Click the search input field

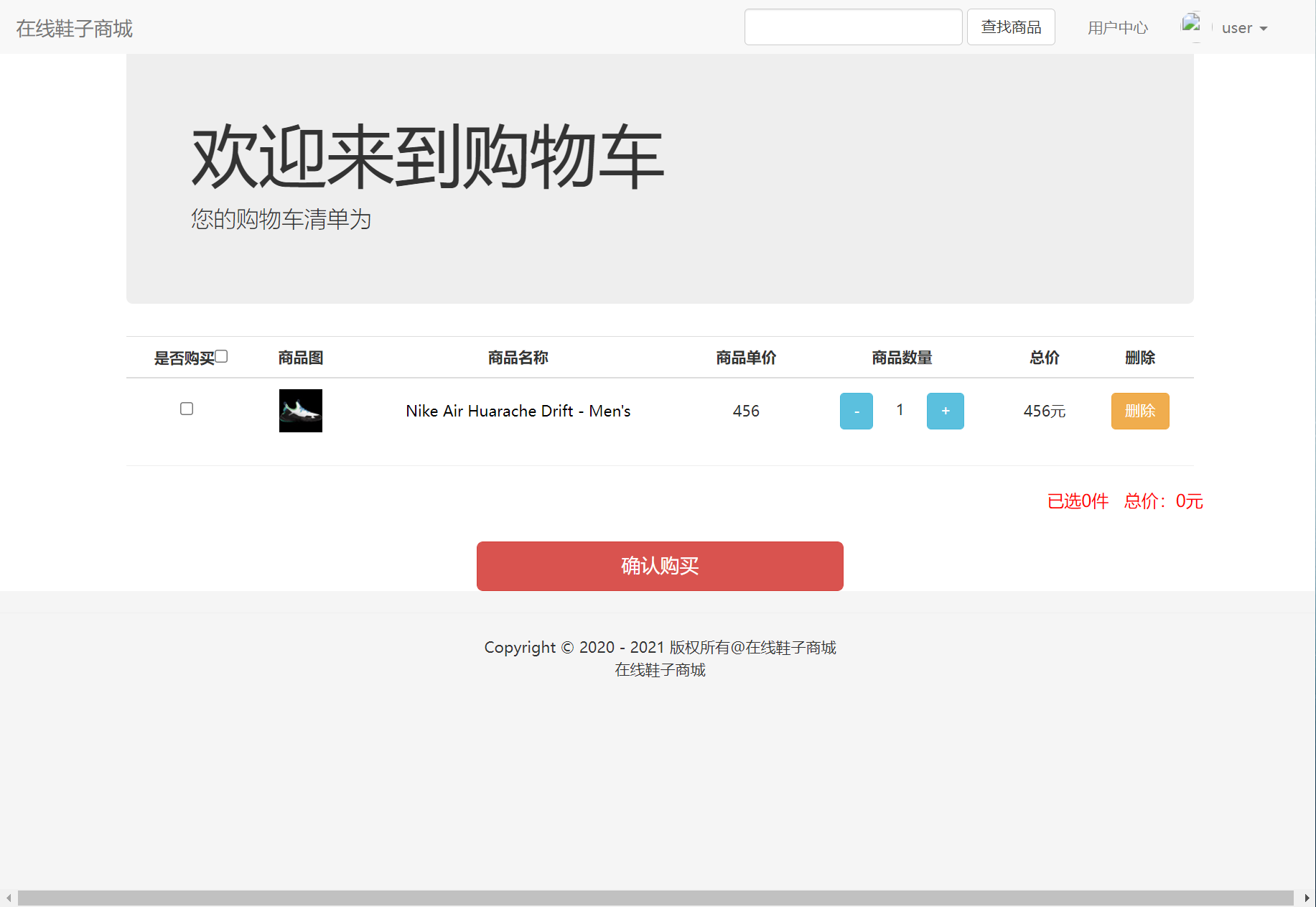pos(853,27)
